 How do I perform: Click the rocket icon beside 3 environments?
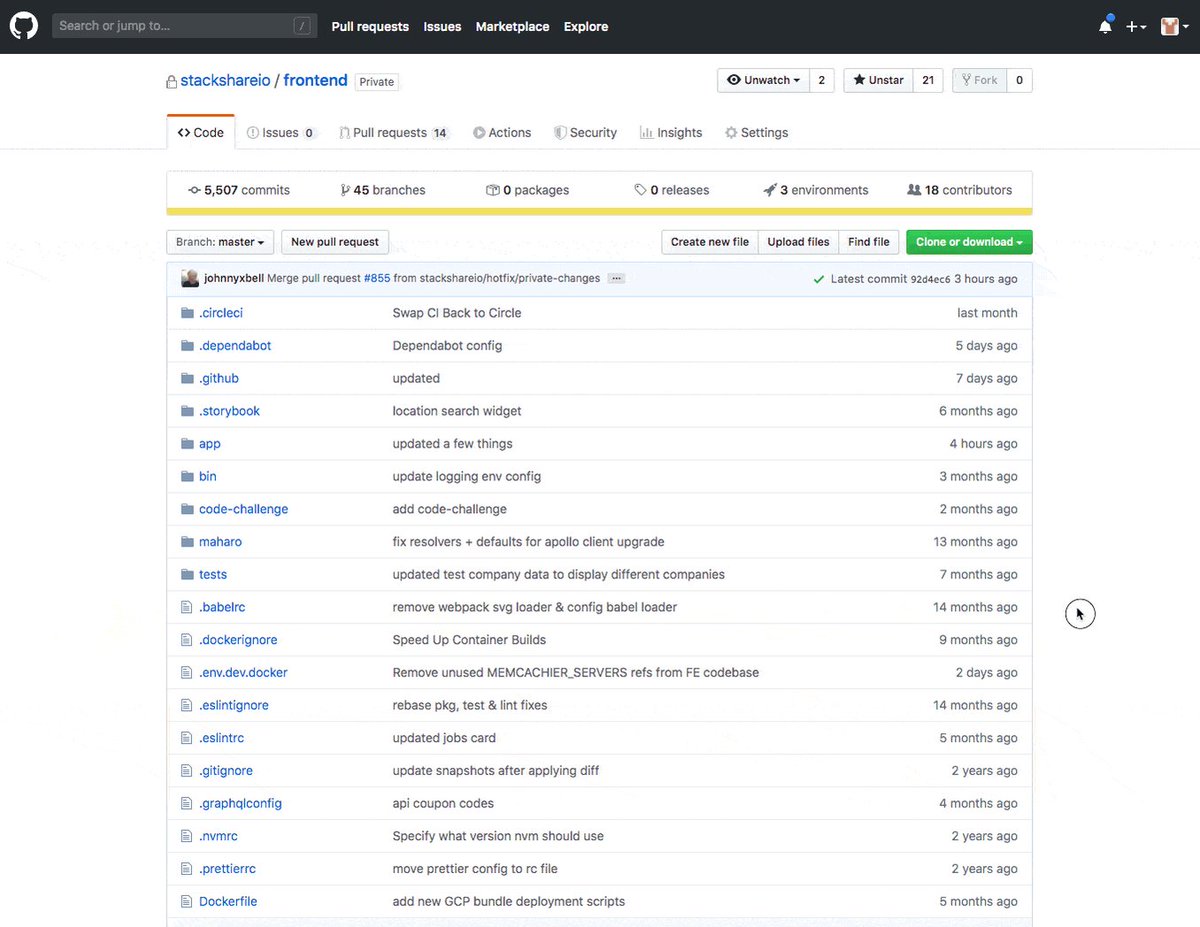coord(771,189)
